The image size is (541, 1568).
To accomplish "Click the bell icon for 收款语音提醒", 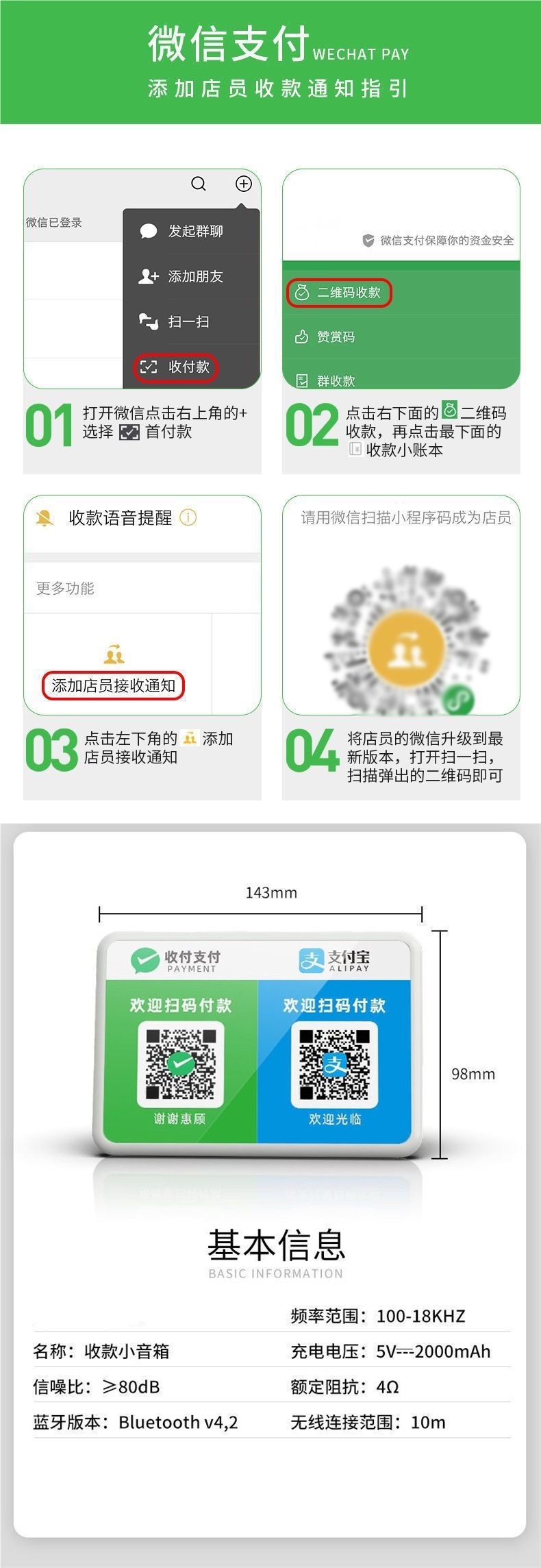I will point(45,518).
